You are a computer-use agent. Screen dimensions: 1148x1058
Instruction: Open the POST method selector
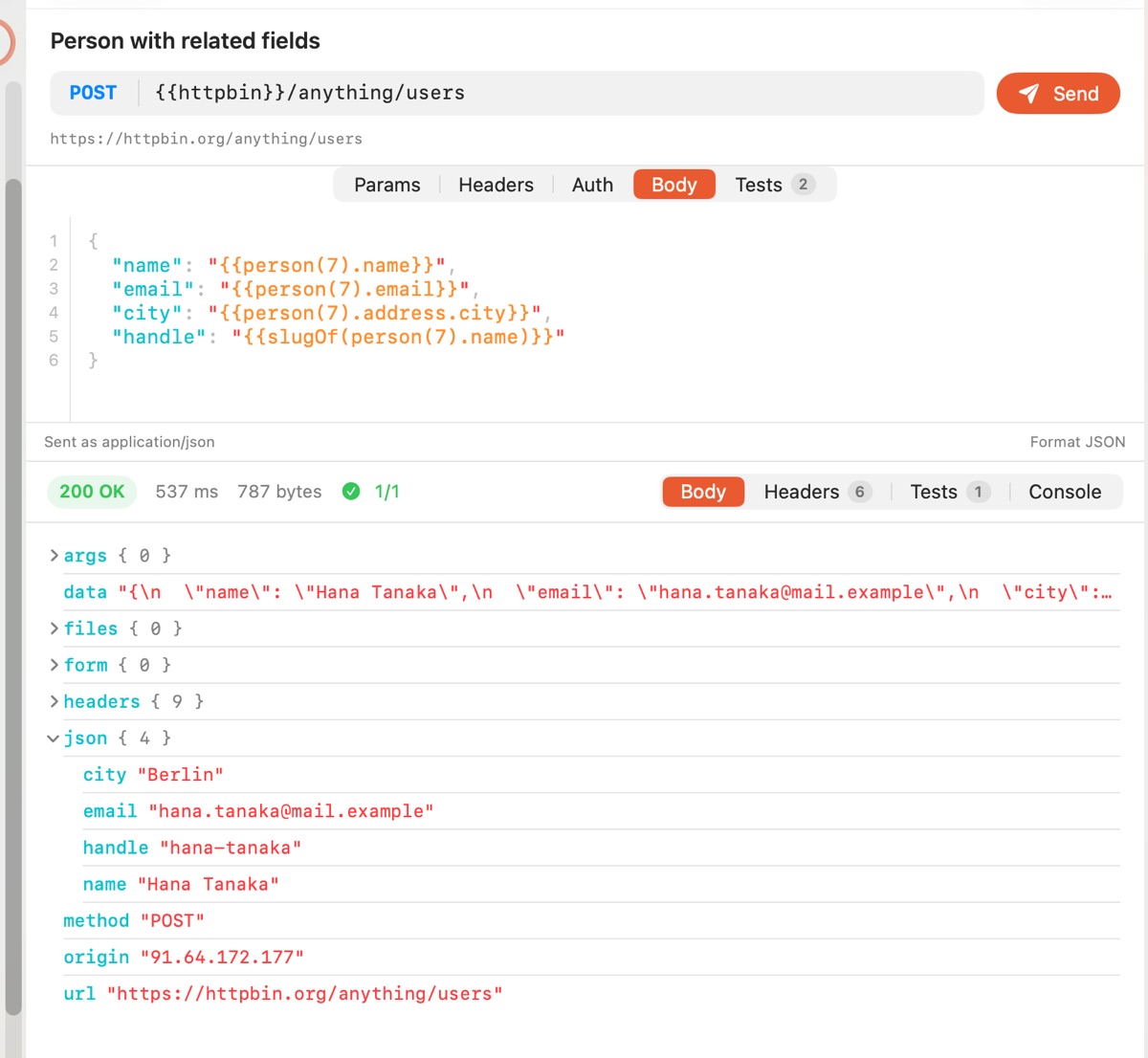pos(93,93)
